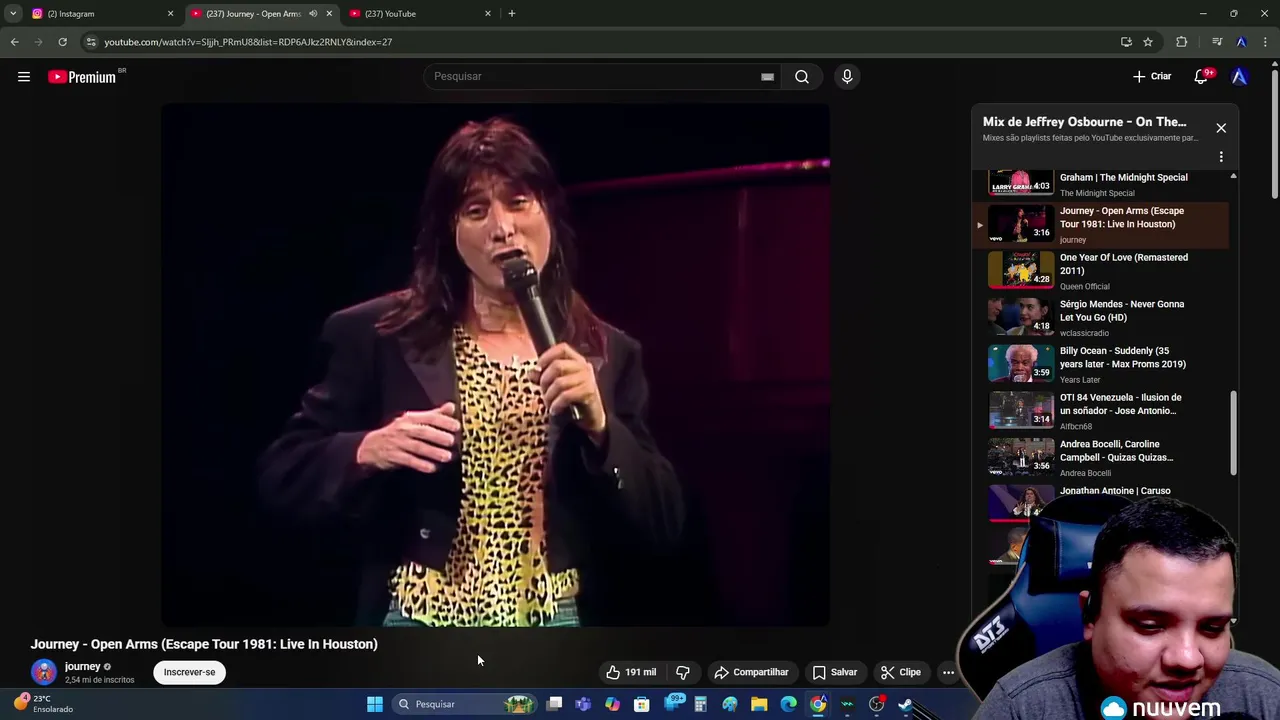The width and height of the screenshot is (1280, 720).
Task: Open the Windows Start menu
Action: coord(375,704)
